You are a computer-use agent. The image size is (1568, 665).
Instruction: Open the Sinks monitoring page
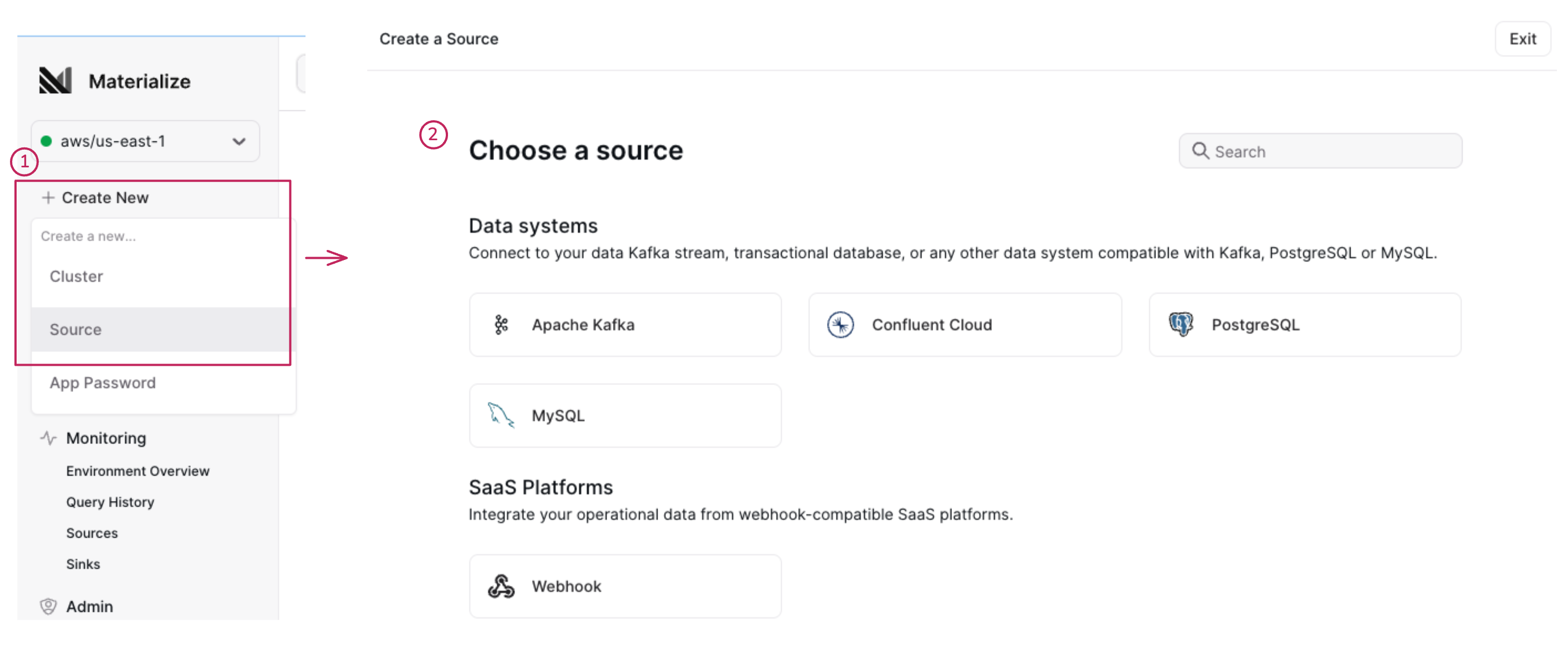click(x=83, y=564)
